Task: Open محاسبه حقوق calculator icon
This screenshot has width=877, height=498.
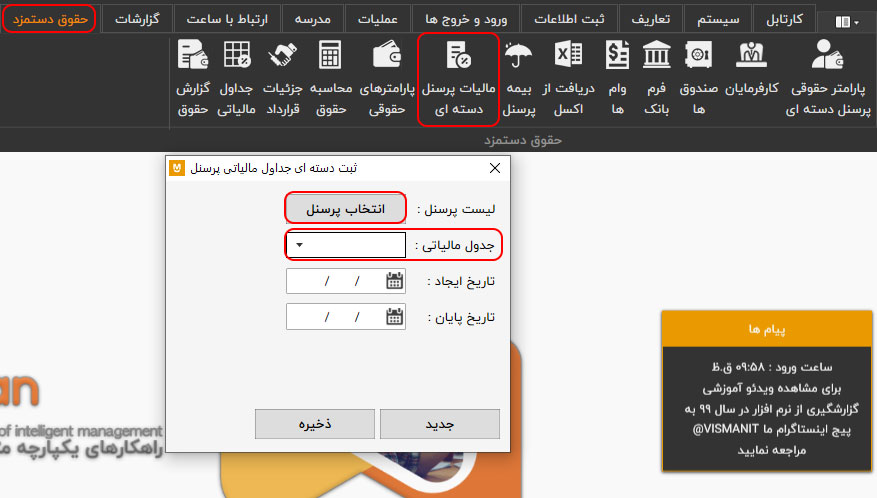Action: (x=331, y=77)
